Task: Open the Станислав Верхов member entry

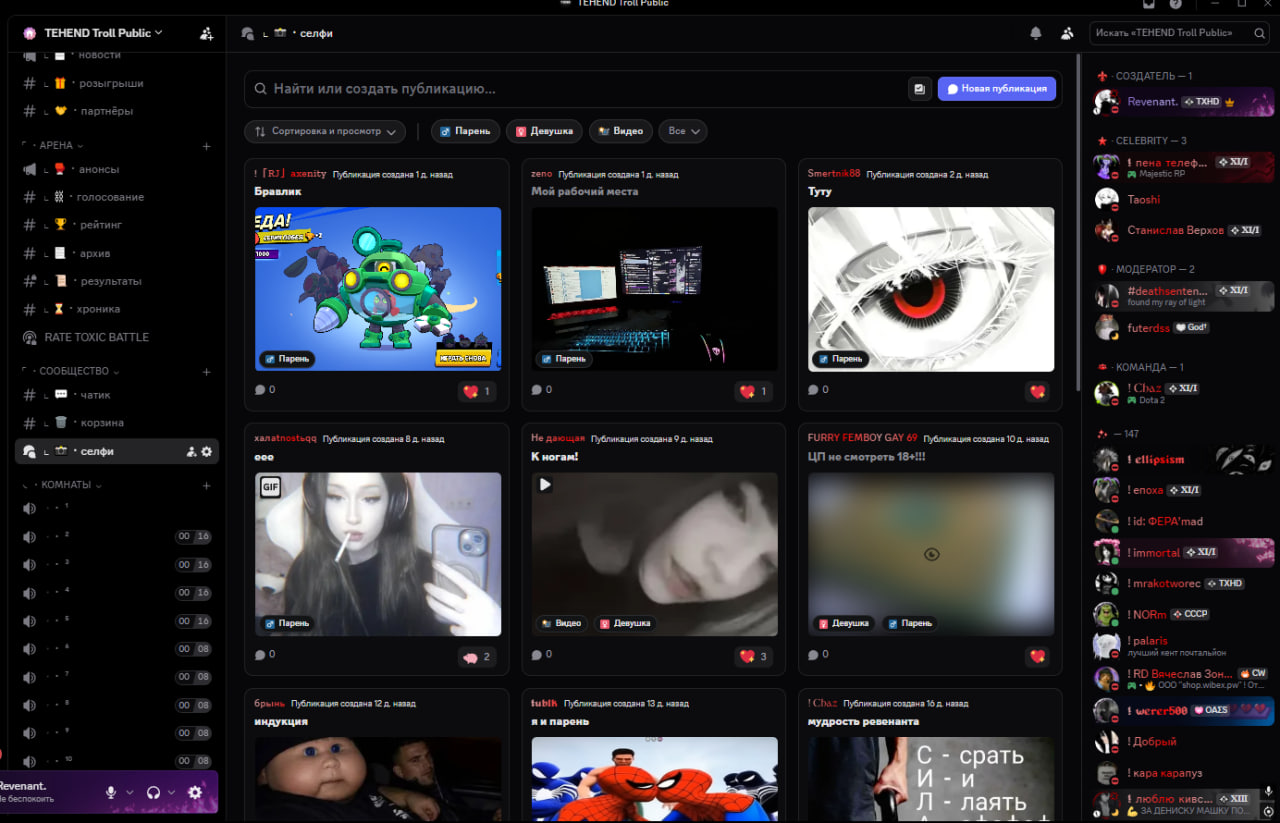Action: (x=1184, y=230)
